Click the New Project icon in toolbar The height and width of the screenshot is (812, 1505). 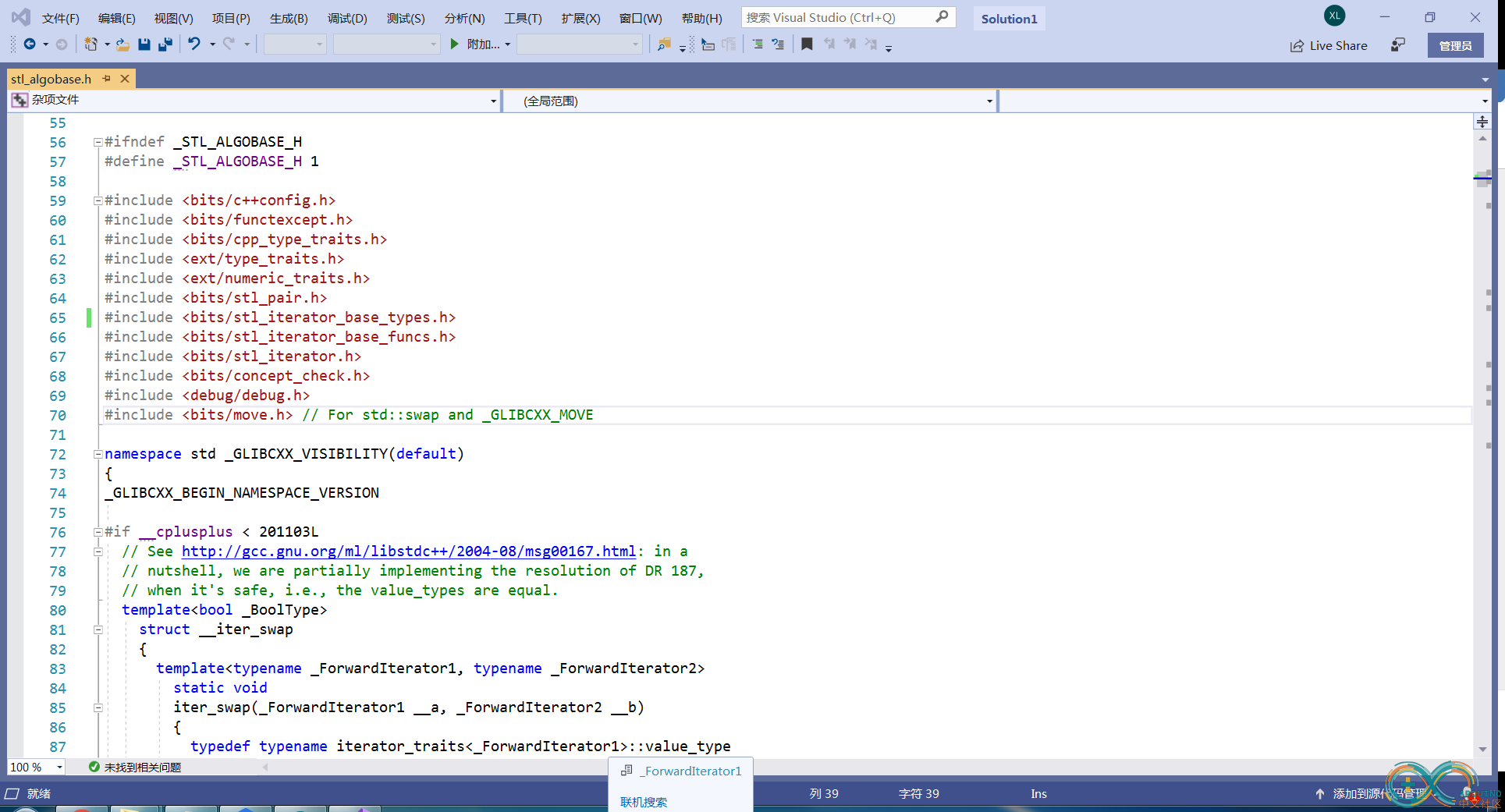coord(91,44)
